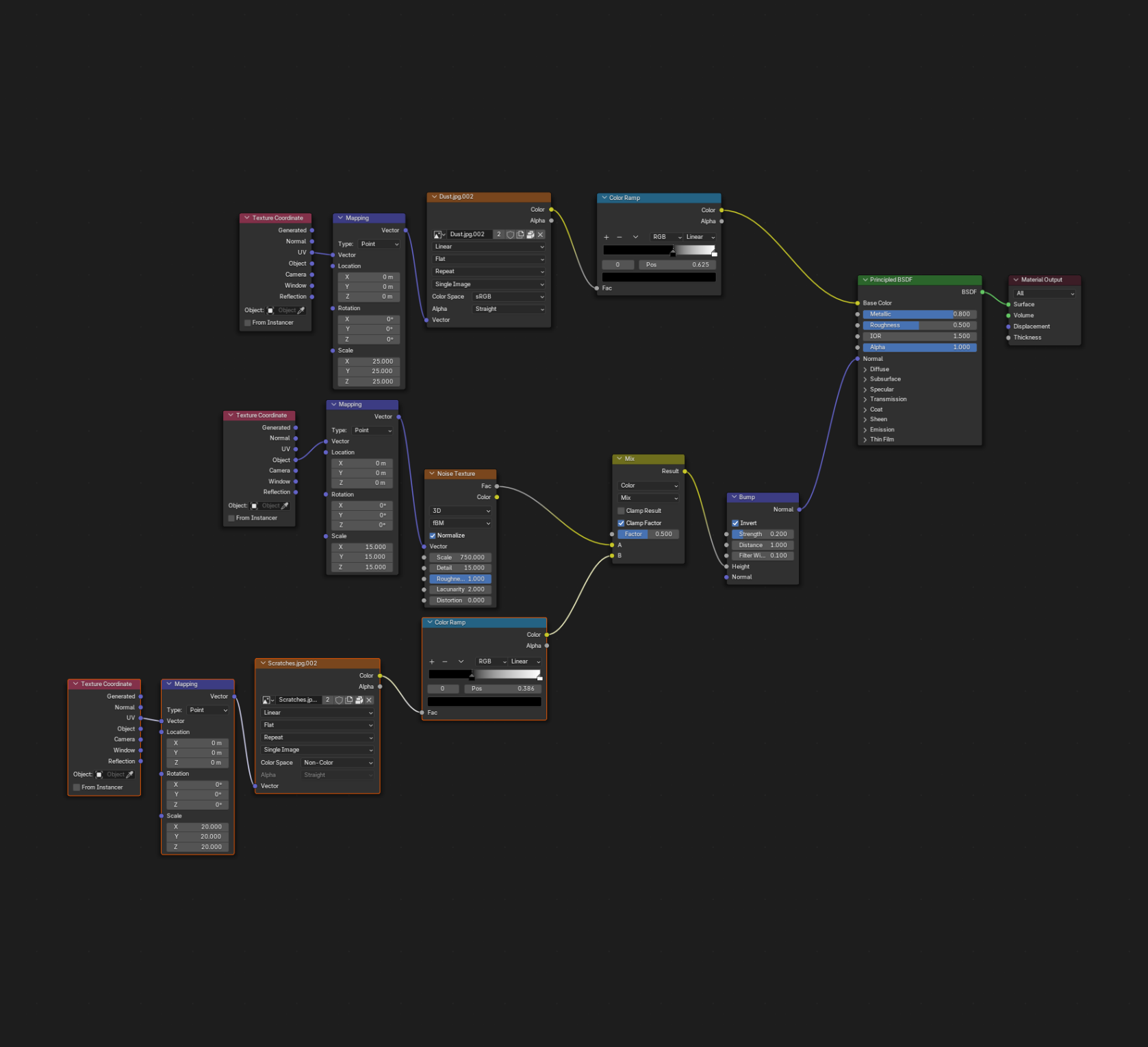Unlink image with X in Scratches node
Viewport: 1148px width, 1047px height.
(370, 700)
